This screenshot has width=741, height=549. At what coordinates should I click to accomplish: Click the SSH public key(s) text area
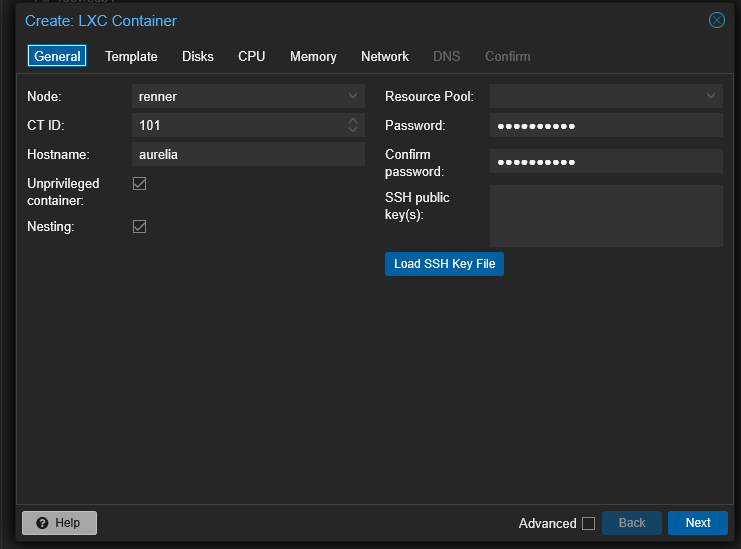pyautogui.click(x=606, y=216)
